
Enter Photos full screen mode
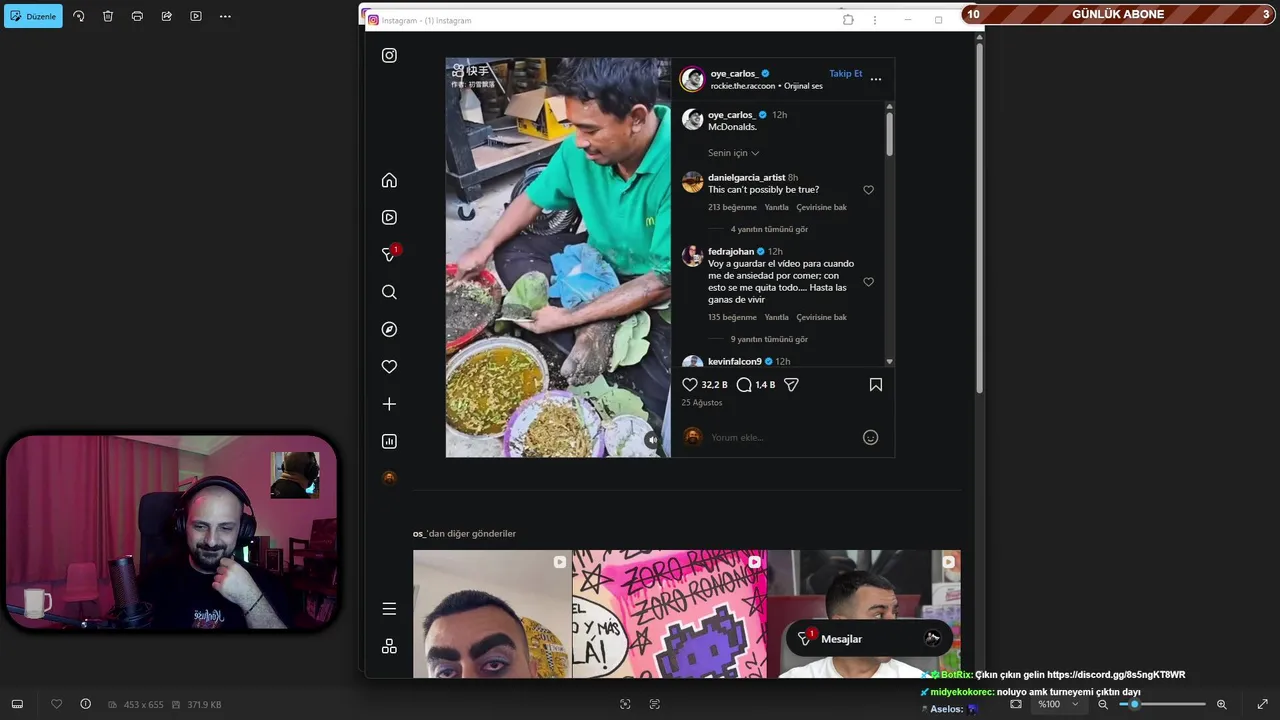pos(1262,704)
